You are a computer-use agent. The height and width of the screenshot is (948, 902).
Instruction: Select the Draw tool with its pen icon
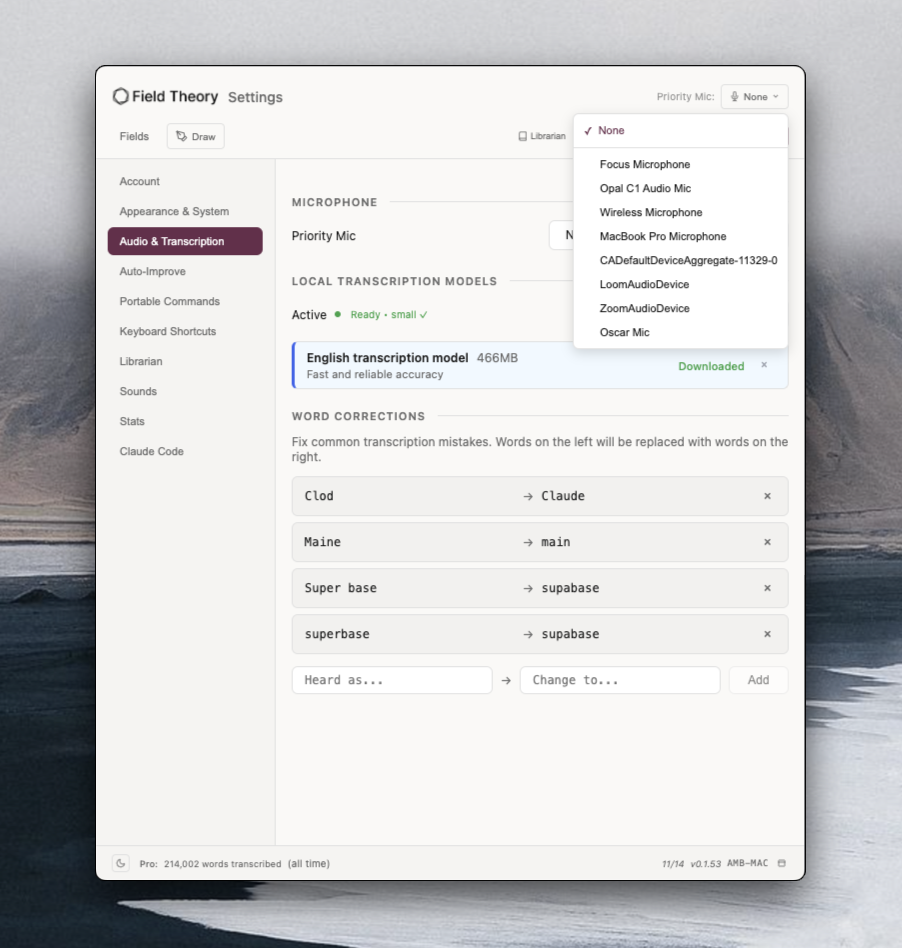(x=194, y=136)
